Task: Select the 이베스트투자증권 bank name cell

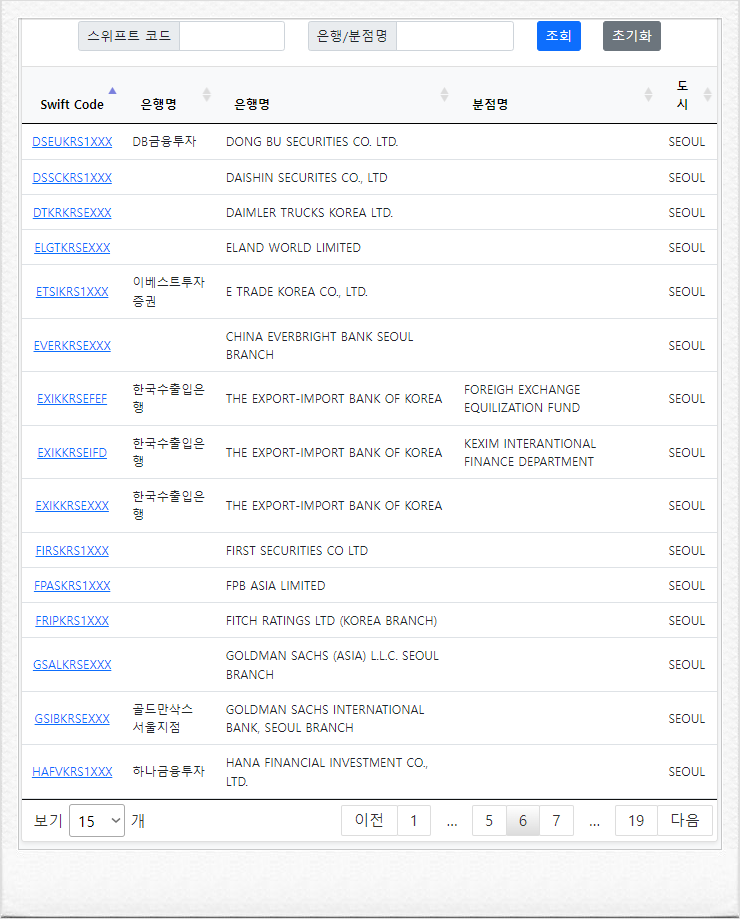Action: click(x=169, y=291)
